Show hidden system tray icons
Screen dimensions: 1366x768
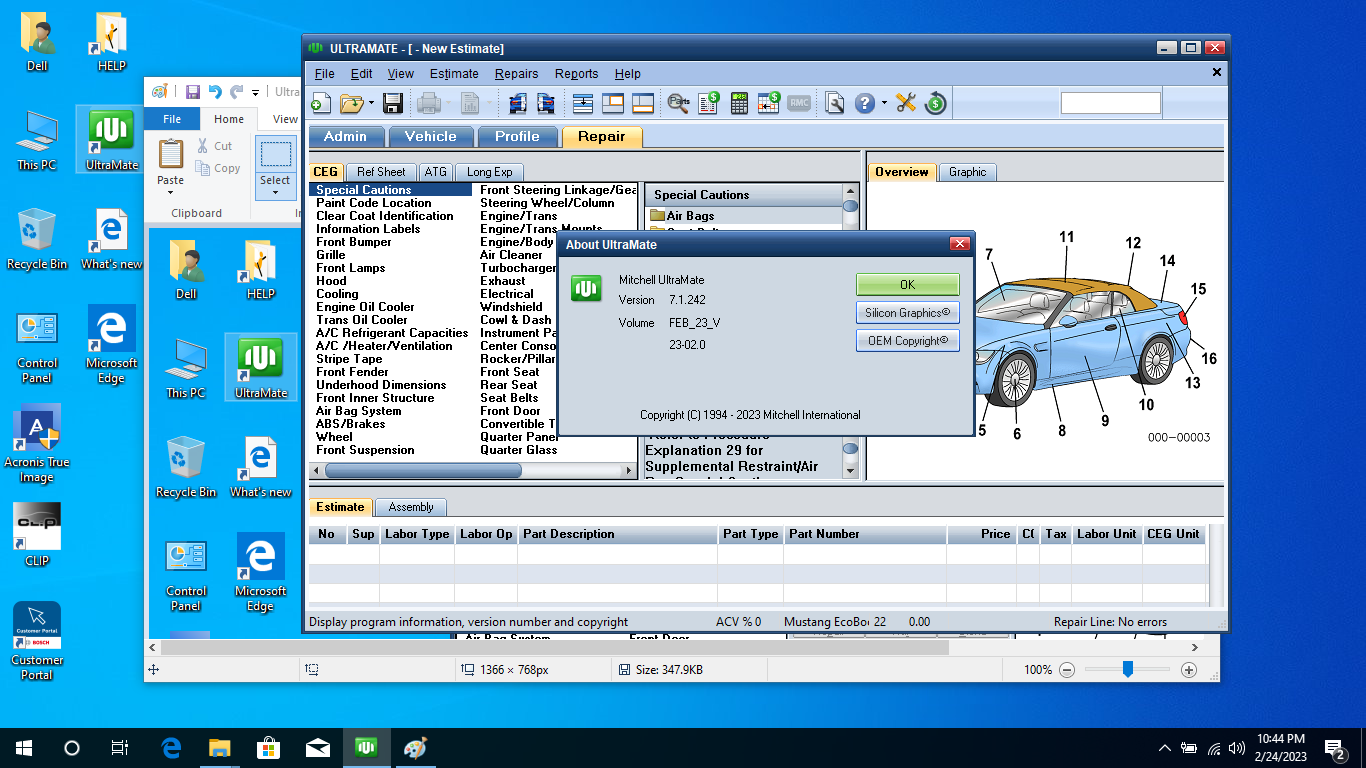click(1165, 748)
